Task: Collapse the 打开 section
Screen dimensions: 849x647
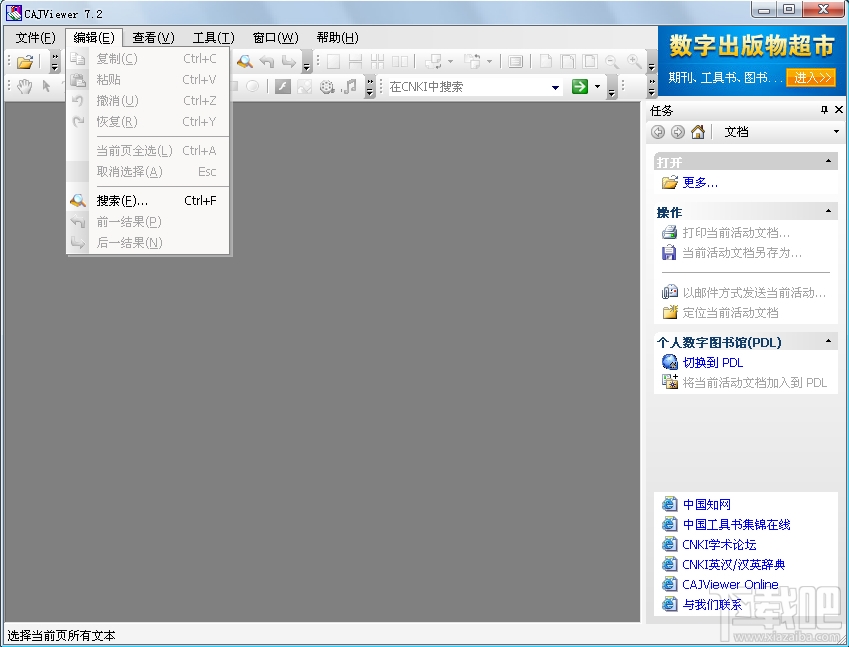Action: [829, 159]
